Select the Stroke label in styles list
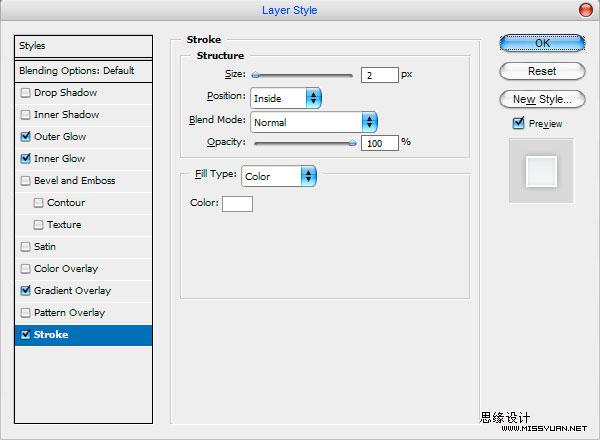Viewport: 600px width, 440px height. click(51, 335)
